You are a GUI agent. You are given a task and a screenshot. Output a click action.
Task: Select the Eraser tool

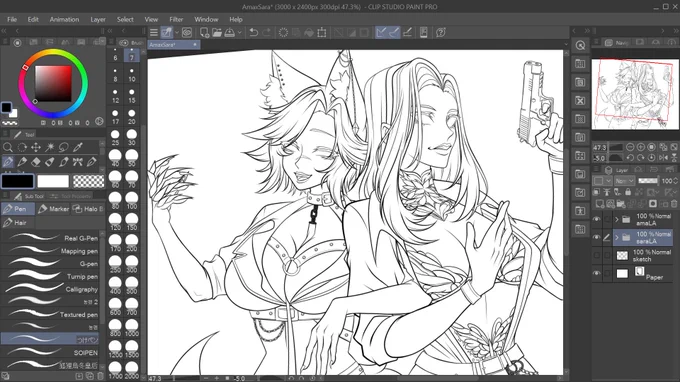36,162
